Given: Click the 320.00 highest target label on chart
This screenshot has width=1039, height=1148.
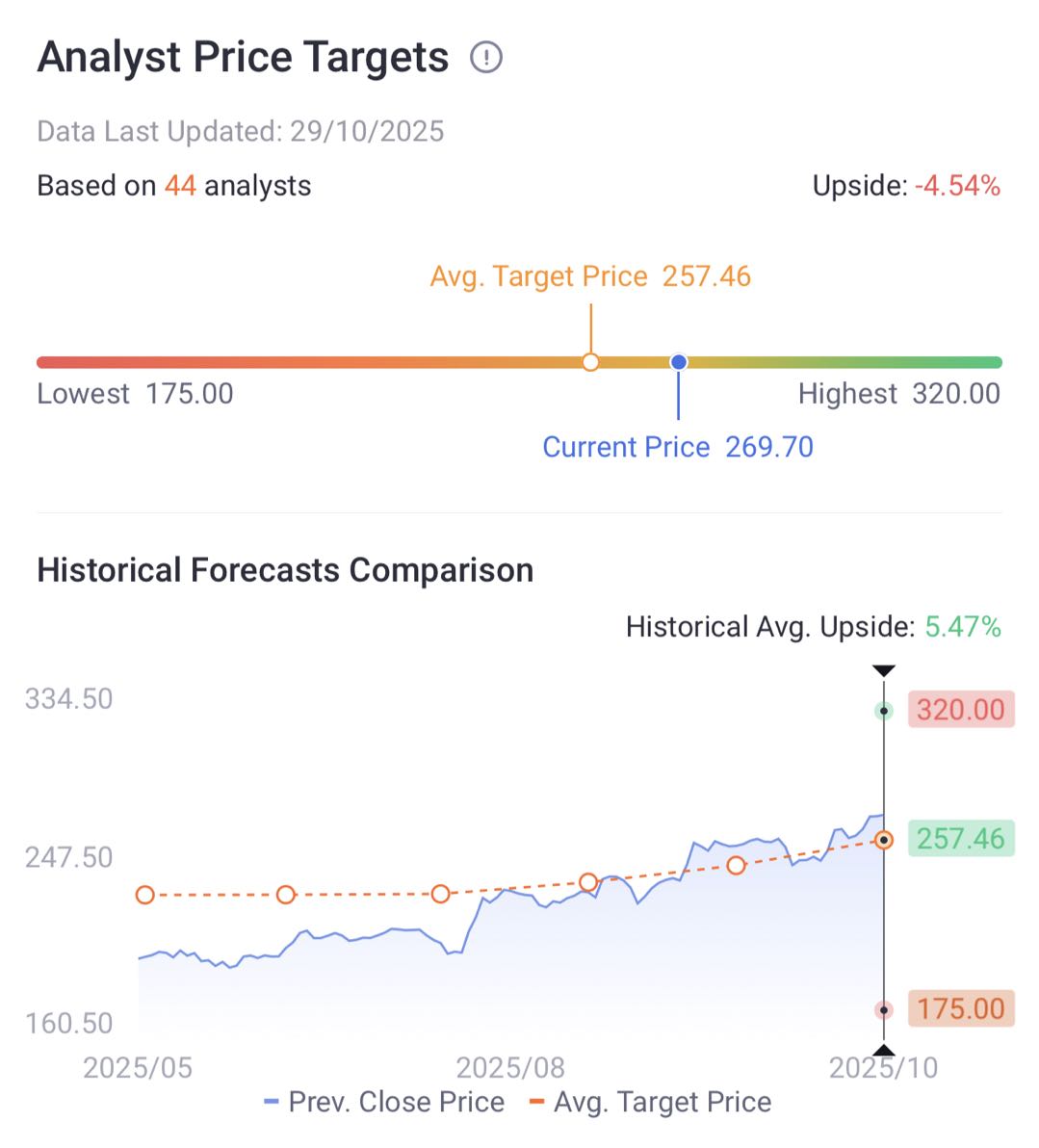Looking at the screenshot, I should pos(960,710).
